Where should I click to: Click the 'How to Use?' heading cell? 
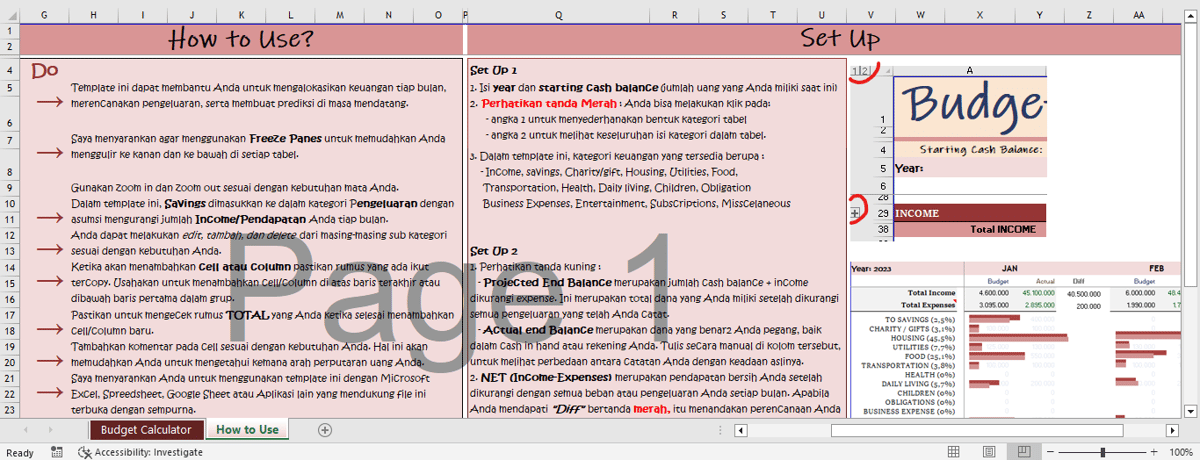pos(241,39)
